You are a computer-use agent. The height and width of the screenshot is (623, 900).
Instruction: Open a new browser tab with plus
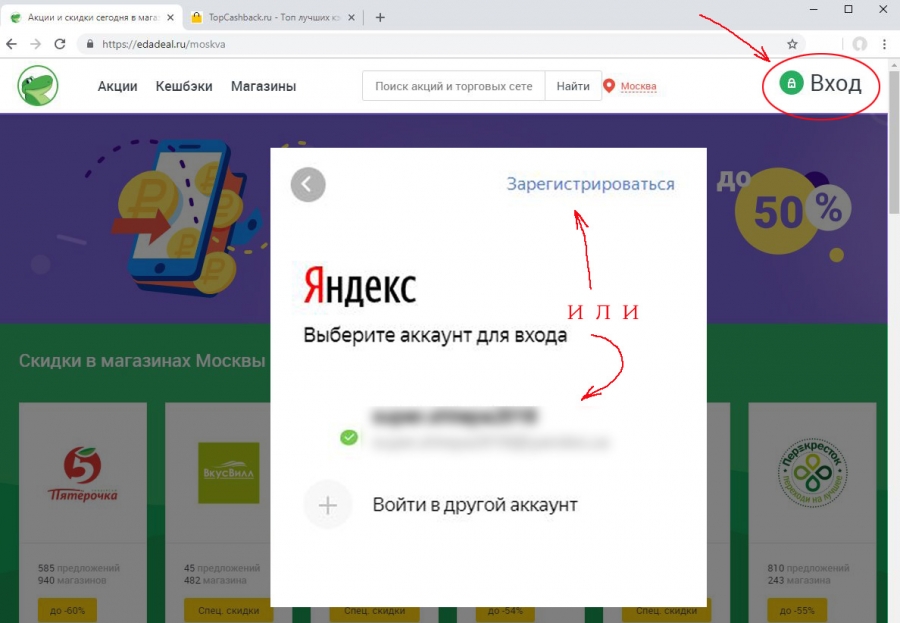[380, 17]
